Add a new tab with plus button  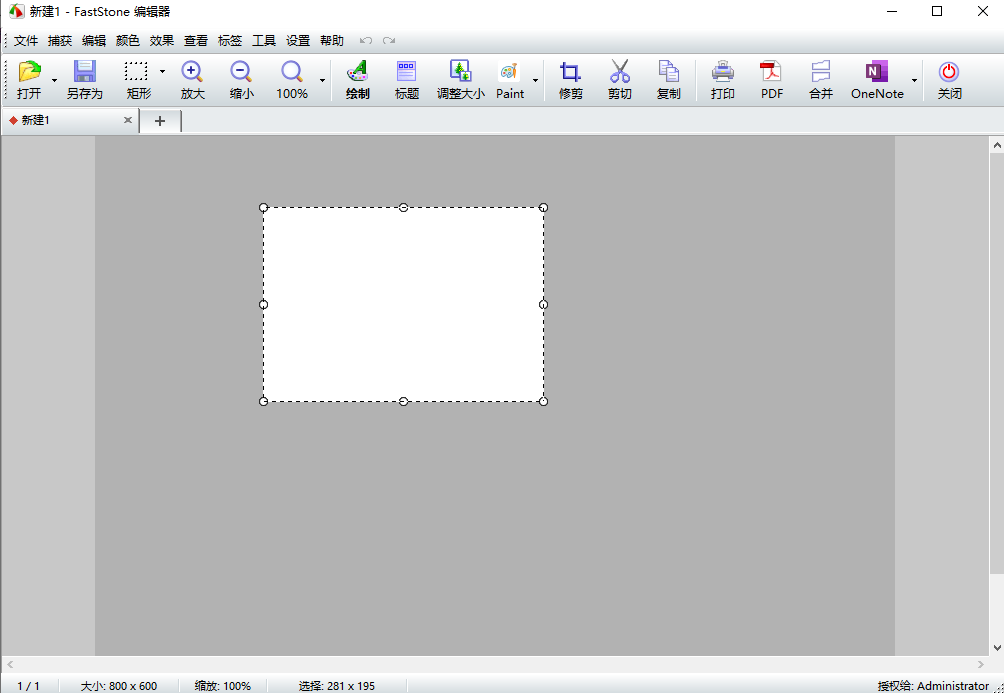pyautogui.click(x=160, y=121)
